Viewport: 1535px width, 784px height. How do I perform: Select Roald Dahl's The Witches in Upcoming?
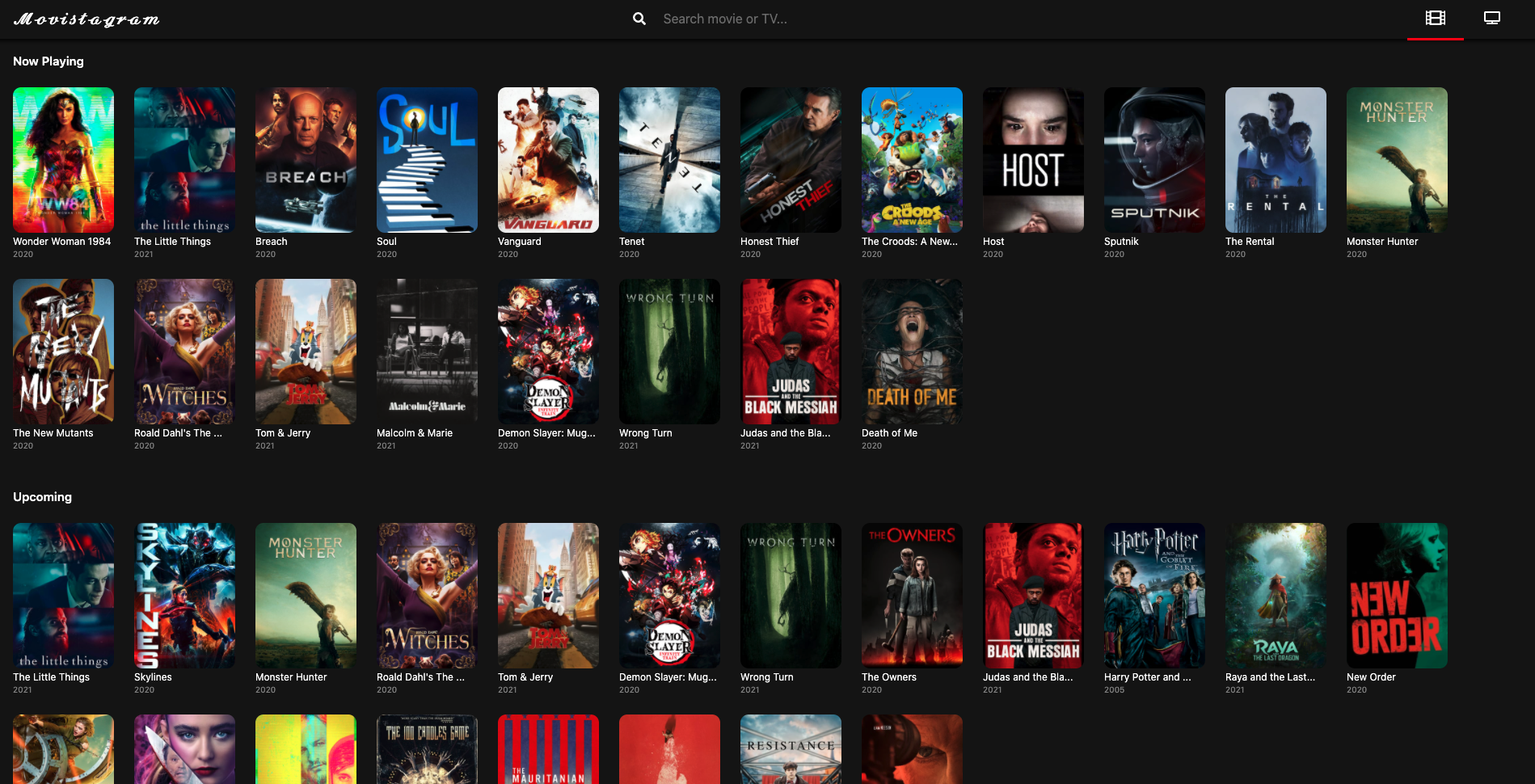[427, 596]
